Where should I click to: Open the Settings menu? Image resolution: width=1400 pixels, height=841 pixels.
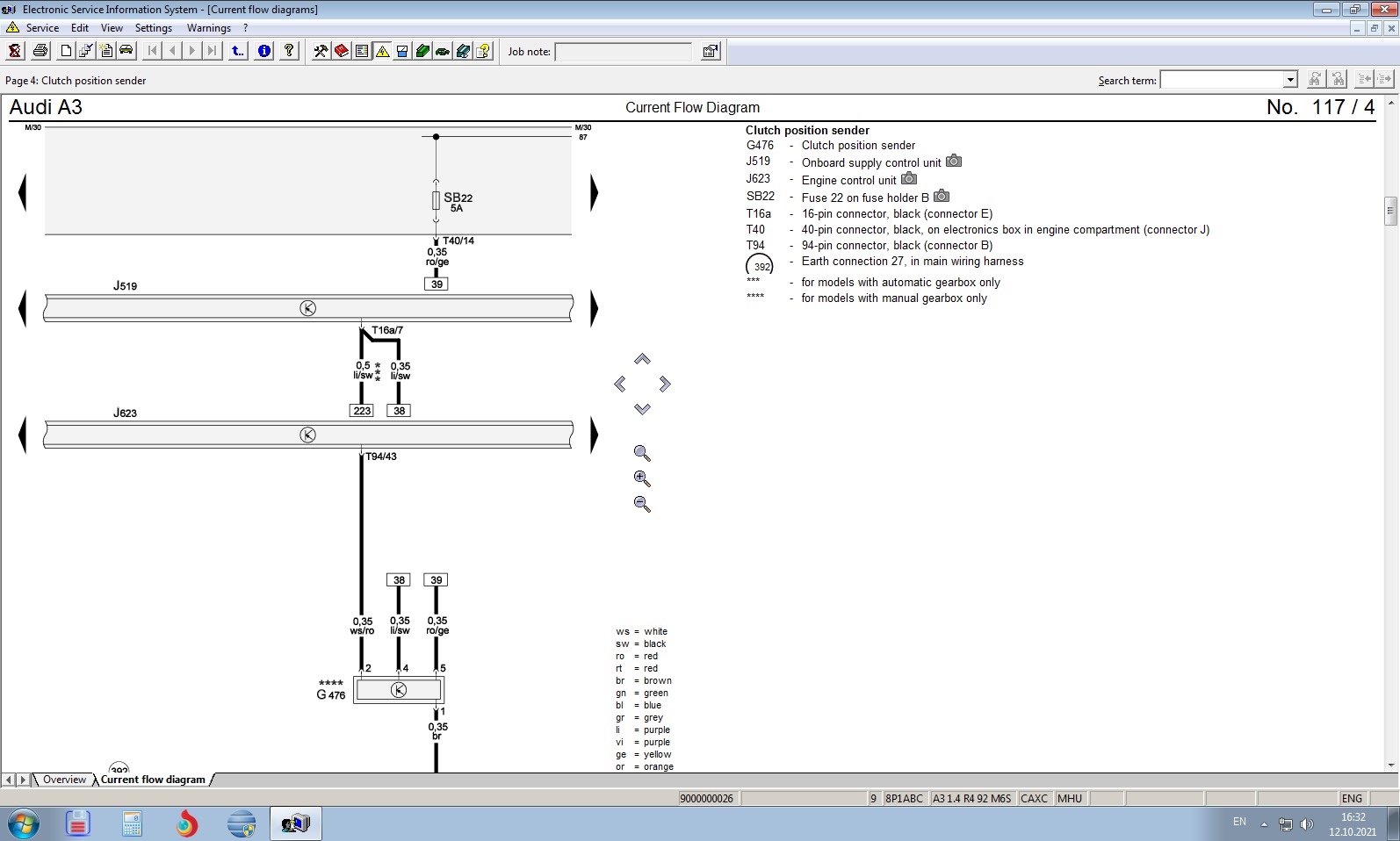154,28
